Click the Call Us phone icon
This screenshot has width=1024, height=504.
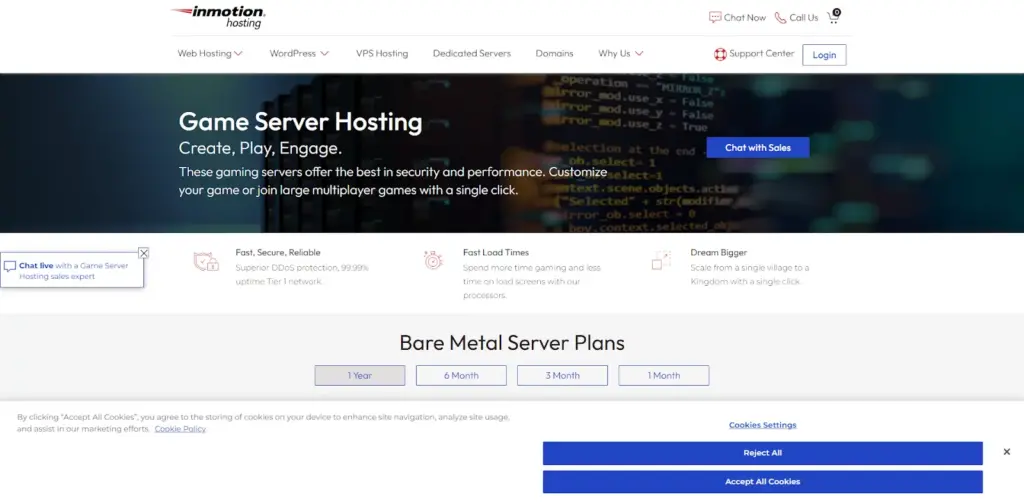pyautogui.click(x=780, y=17)
